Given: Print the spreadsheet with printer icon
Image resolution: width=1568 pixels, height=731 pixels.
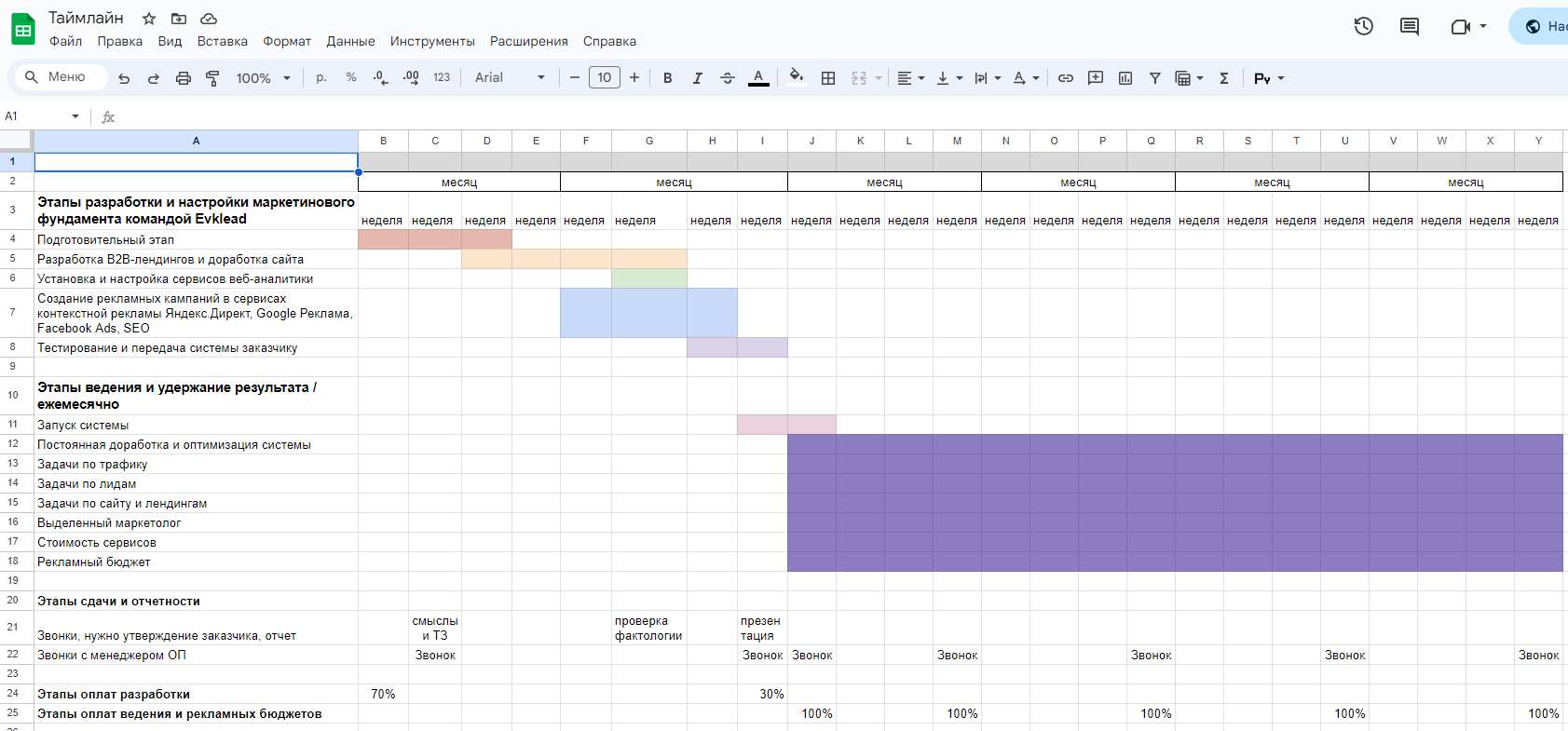Looking at the screenshot, I should click(x=184, y=78).
